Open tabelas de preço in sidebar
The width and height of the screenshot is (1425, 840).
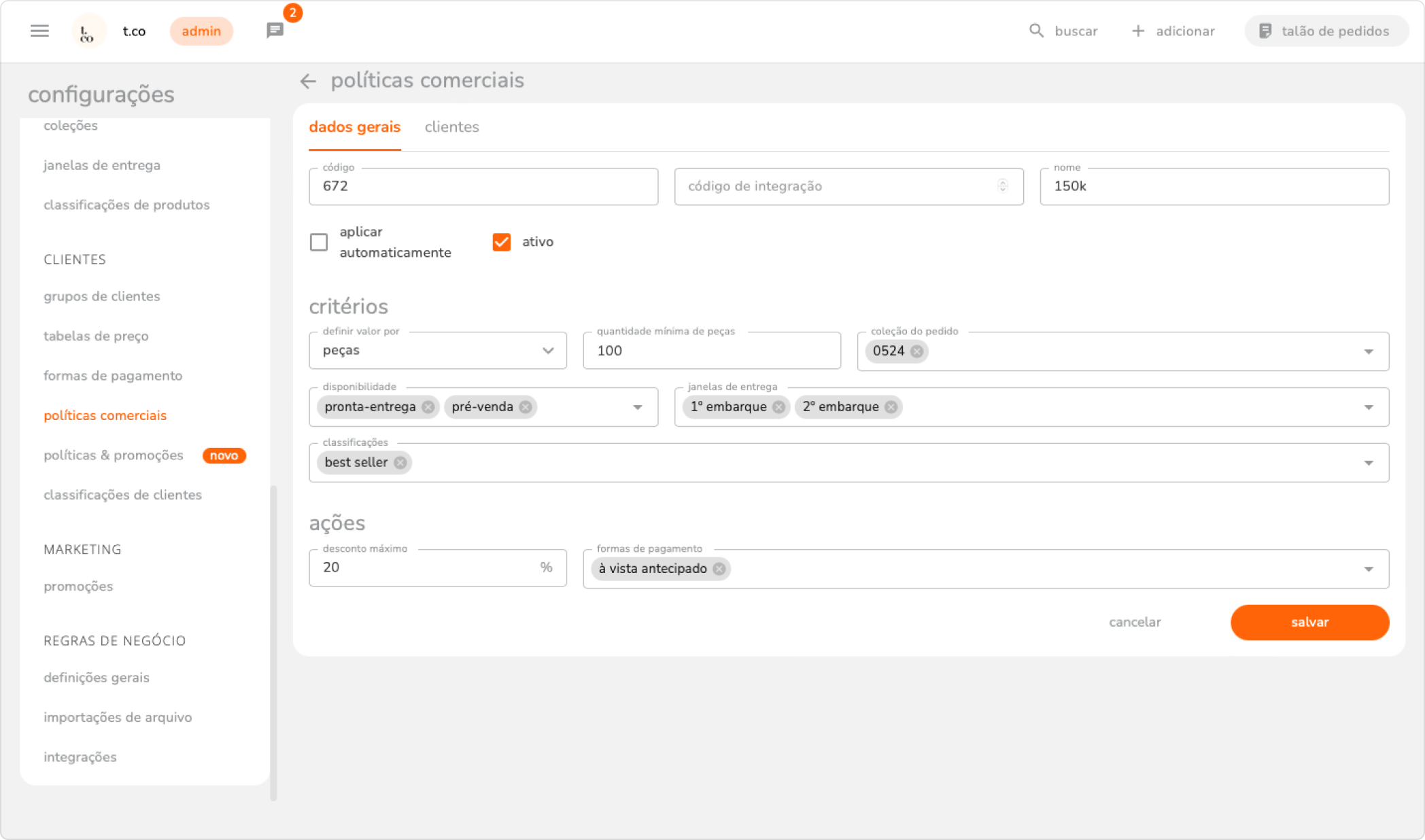point(96,336)
